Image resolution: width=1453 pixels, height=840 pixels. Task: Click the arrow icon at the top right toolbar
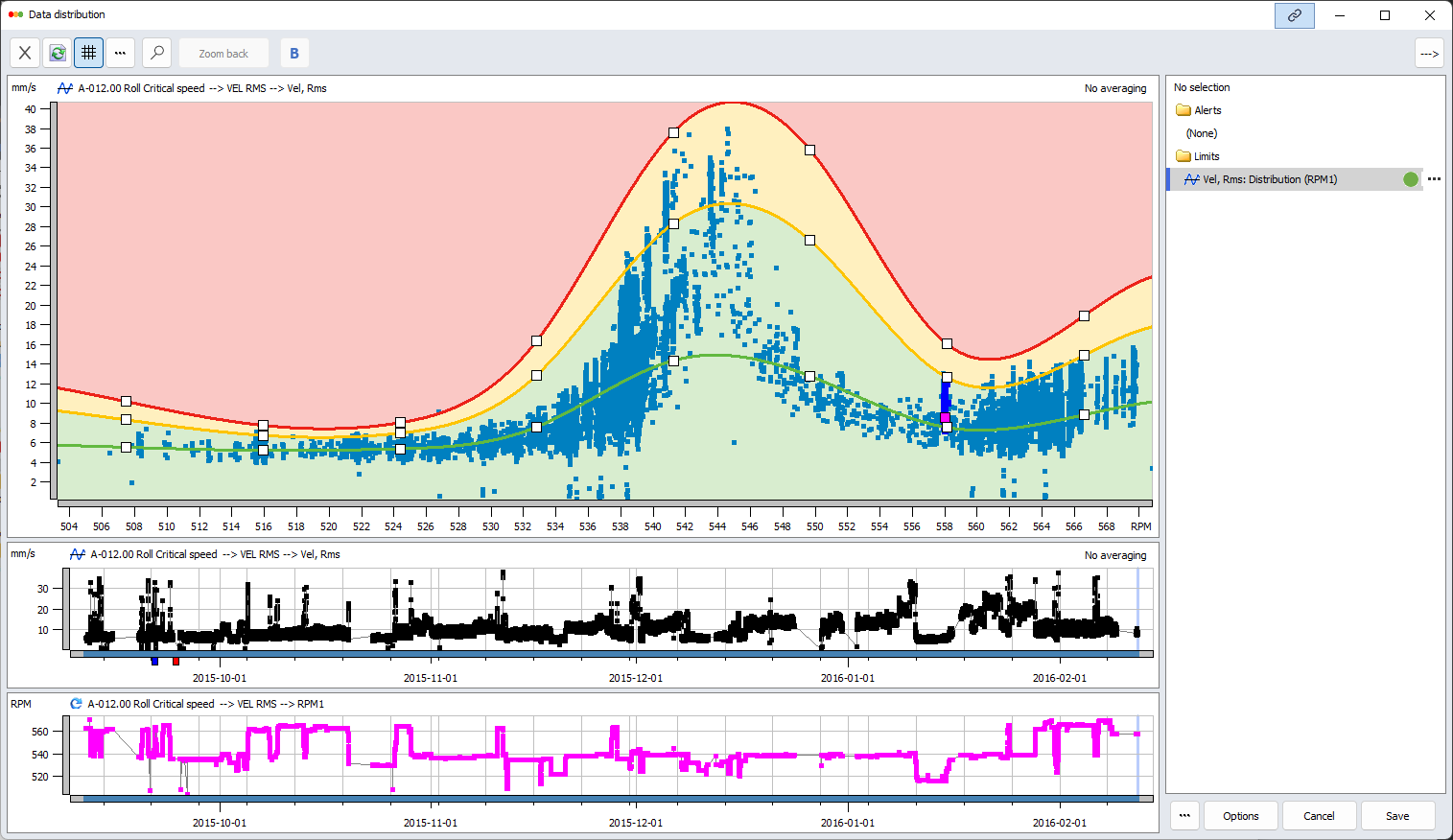tap(1428, 54)
